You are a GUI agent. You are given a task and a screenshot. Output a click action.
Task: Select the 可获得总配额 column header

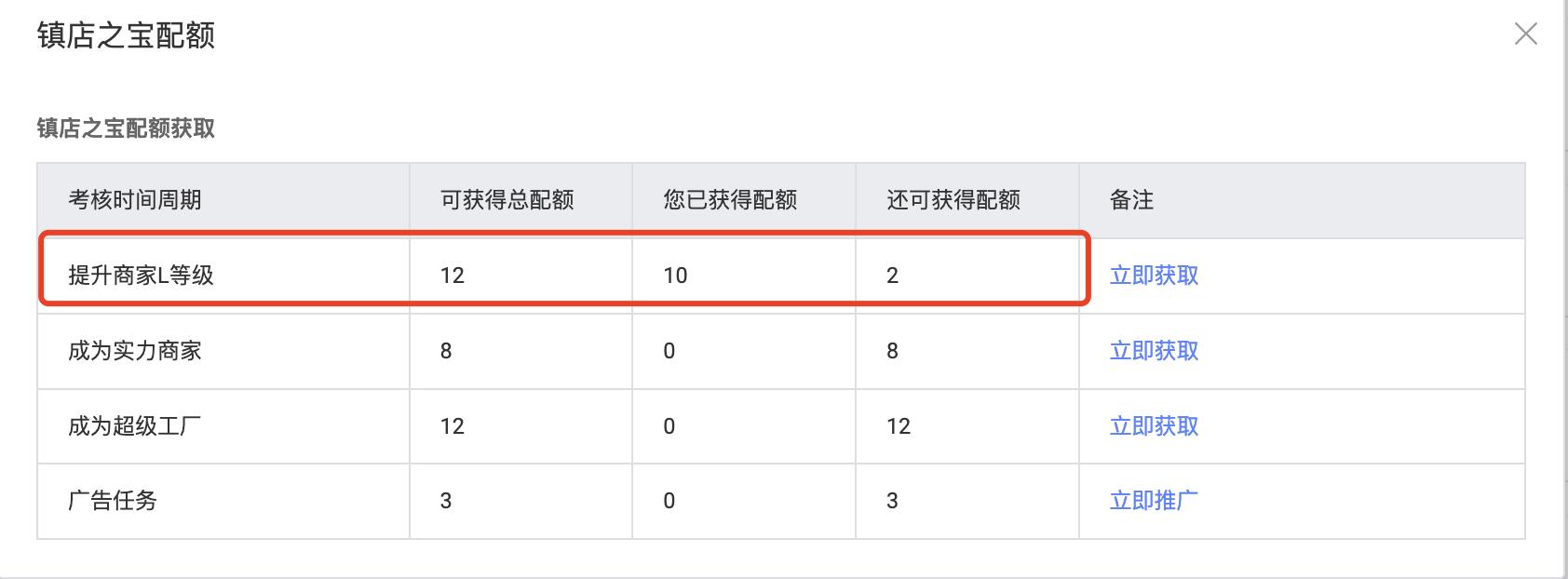coord(507,200)
